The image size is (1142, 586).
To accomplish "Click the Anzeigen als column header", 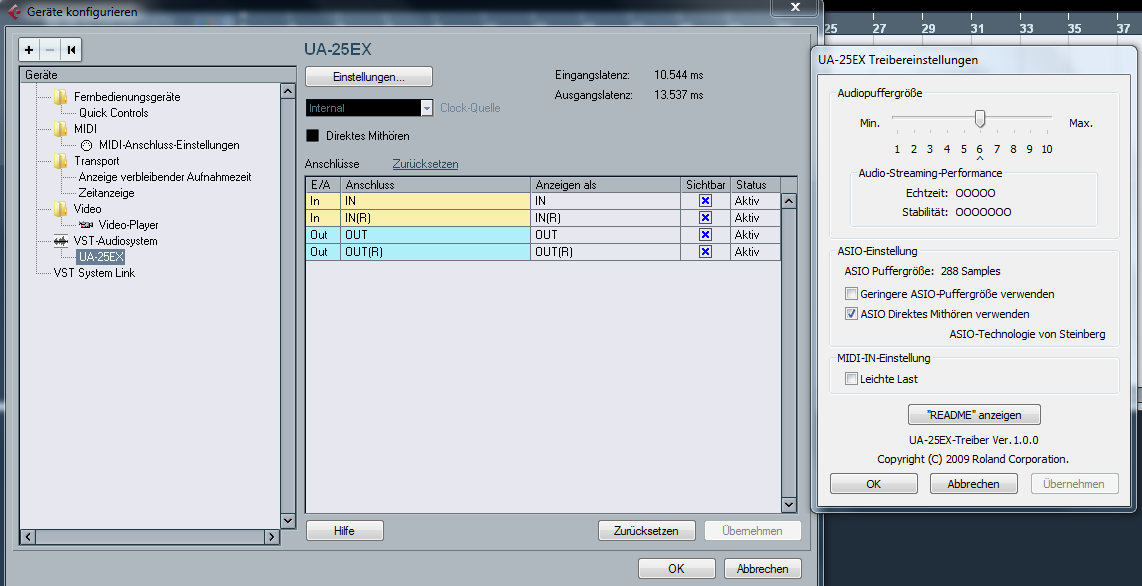I will (607, 185).
